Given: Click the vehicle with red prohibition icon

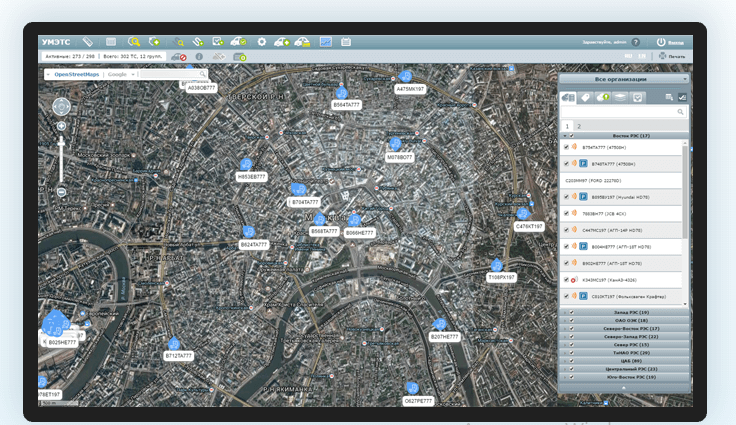Looking at the screenshot, I should [x=179, y=56].
